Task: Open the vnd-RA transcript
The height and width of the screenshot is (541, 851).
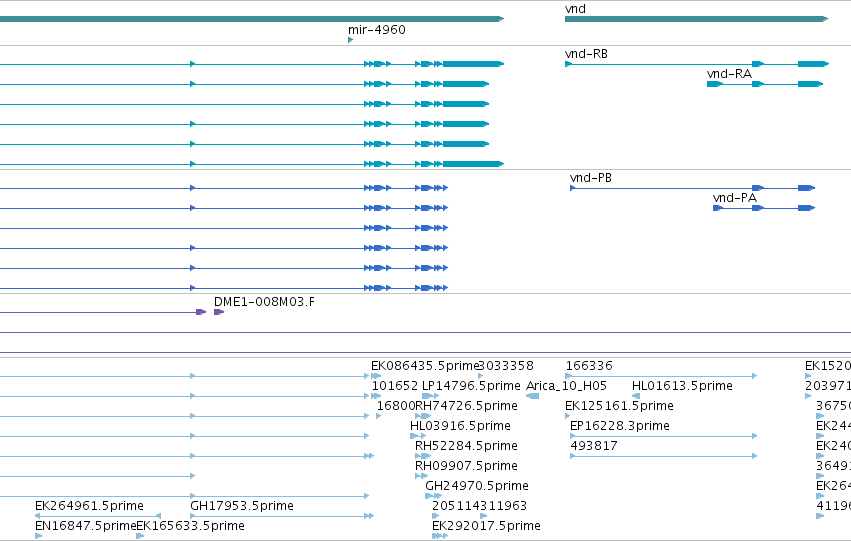Action: [x=765, y=84]
